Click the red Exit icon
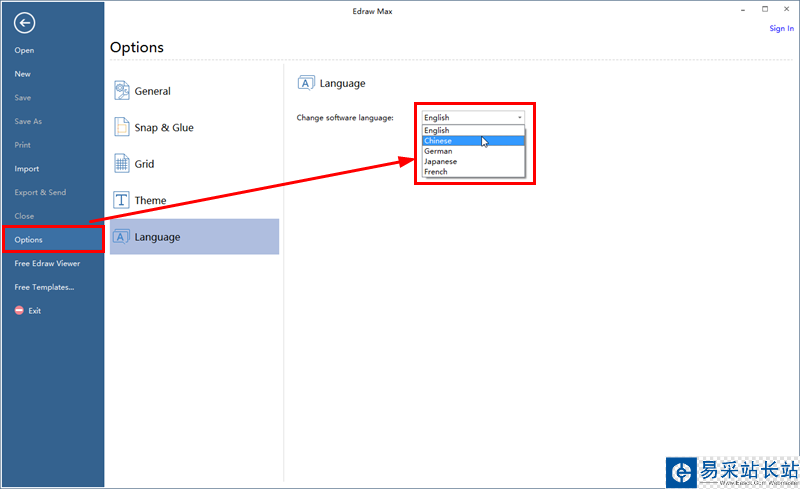This screenshot has height=489, width=800. pos(19,310)
